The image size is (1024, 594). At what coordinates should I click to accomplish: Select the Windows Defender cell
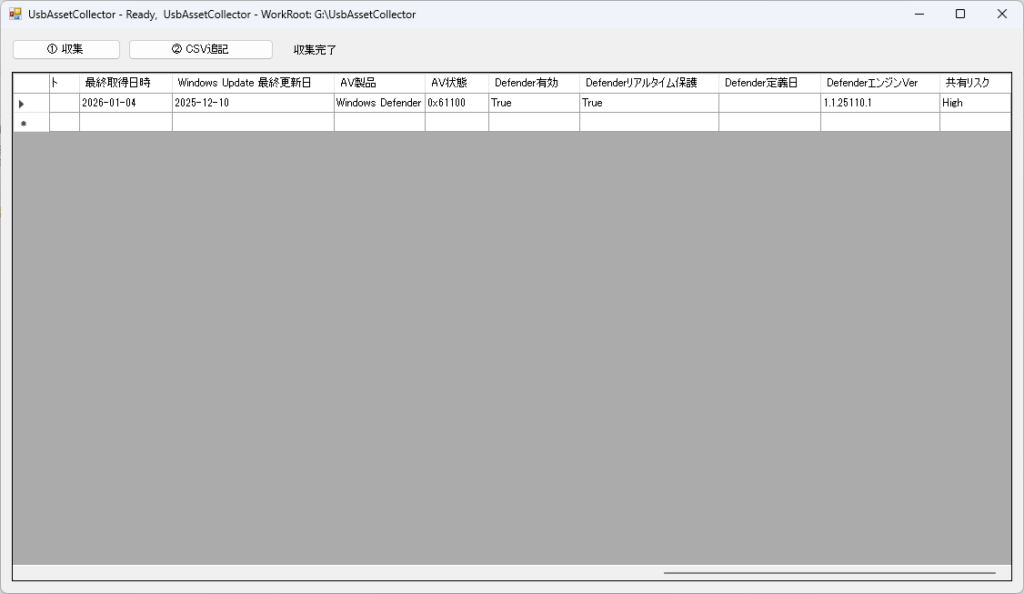pyautogui.click(x=379, y=103)
